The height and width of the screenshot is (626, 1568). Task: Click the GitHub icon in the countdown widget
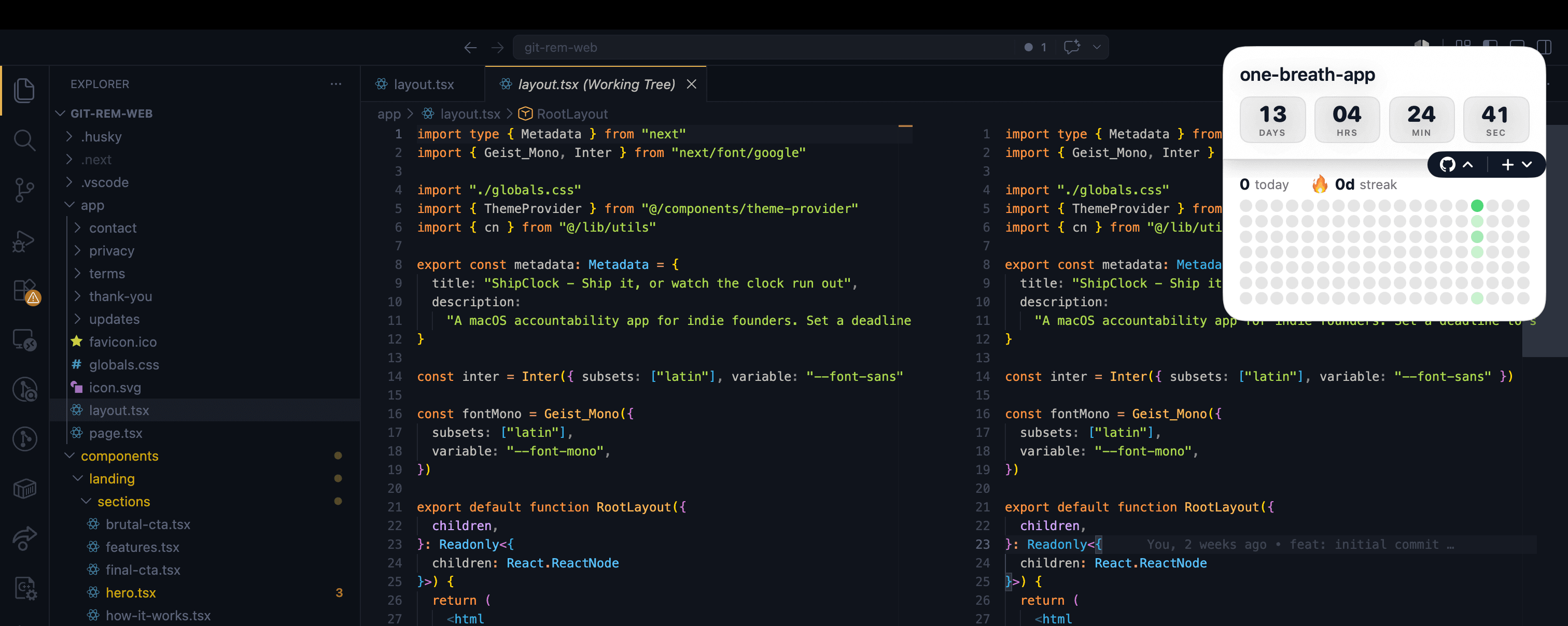[1448, 164]
